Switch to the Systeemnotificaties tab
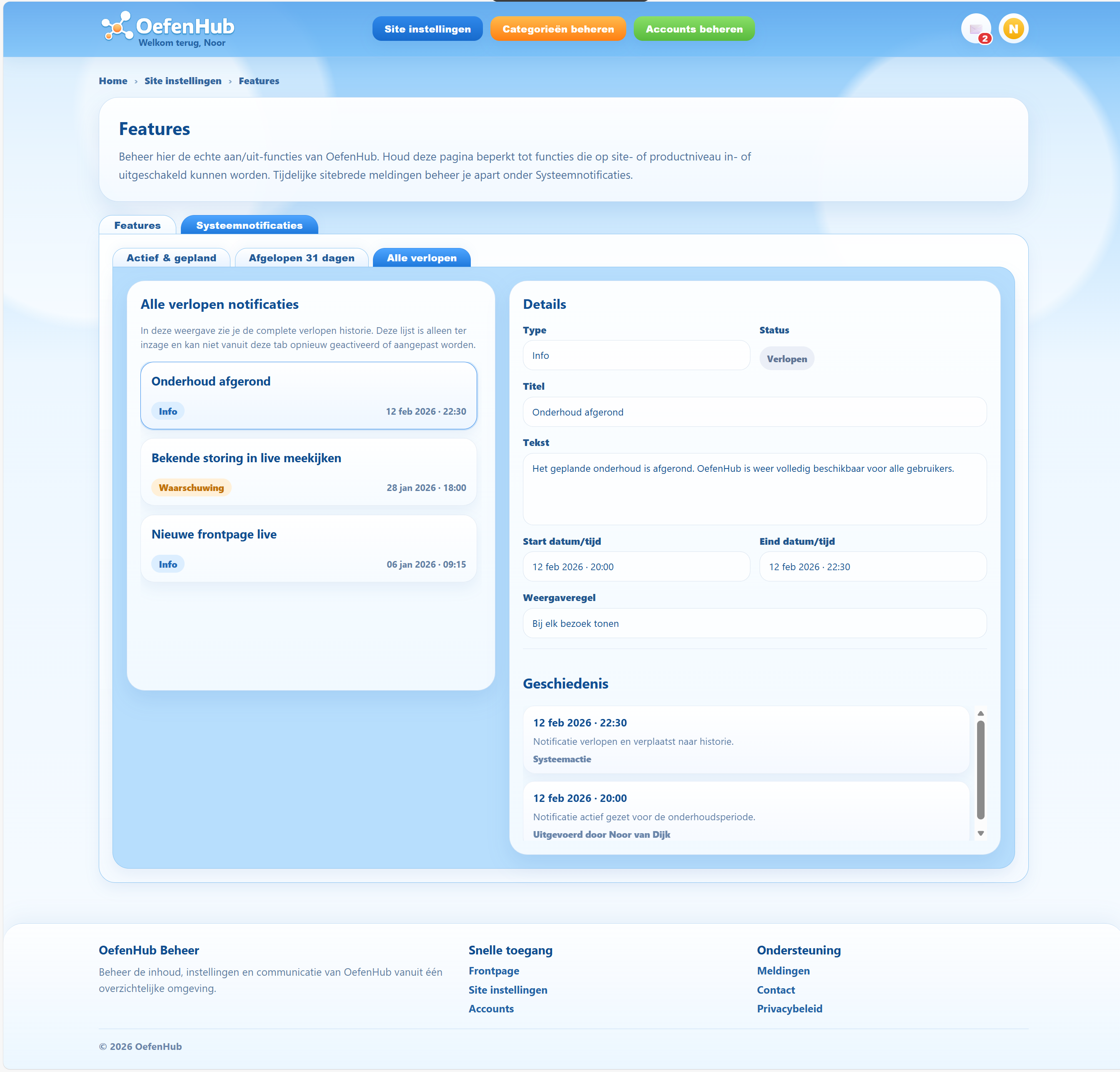Image resolution: width=1120 pixels, height=1072 pixels. coord(249,225)
